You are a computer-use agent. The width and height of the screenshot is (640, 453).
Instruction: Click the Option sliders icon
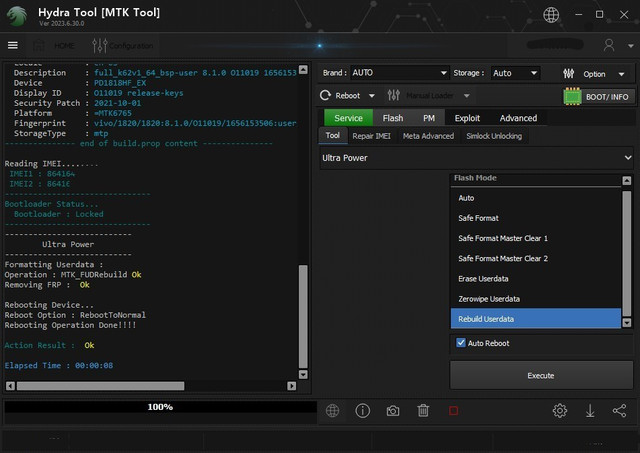[569, 73]
